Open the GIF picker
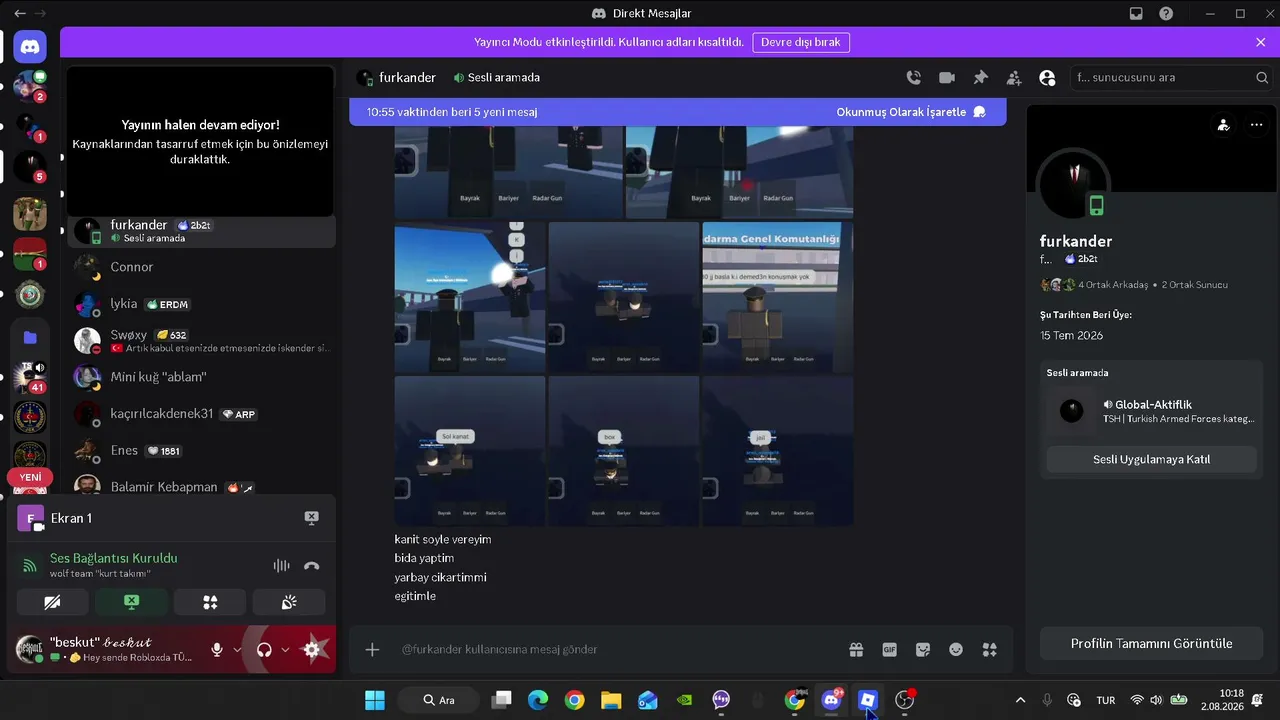 click(x=889, y=649)
